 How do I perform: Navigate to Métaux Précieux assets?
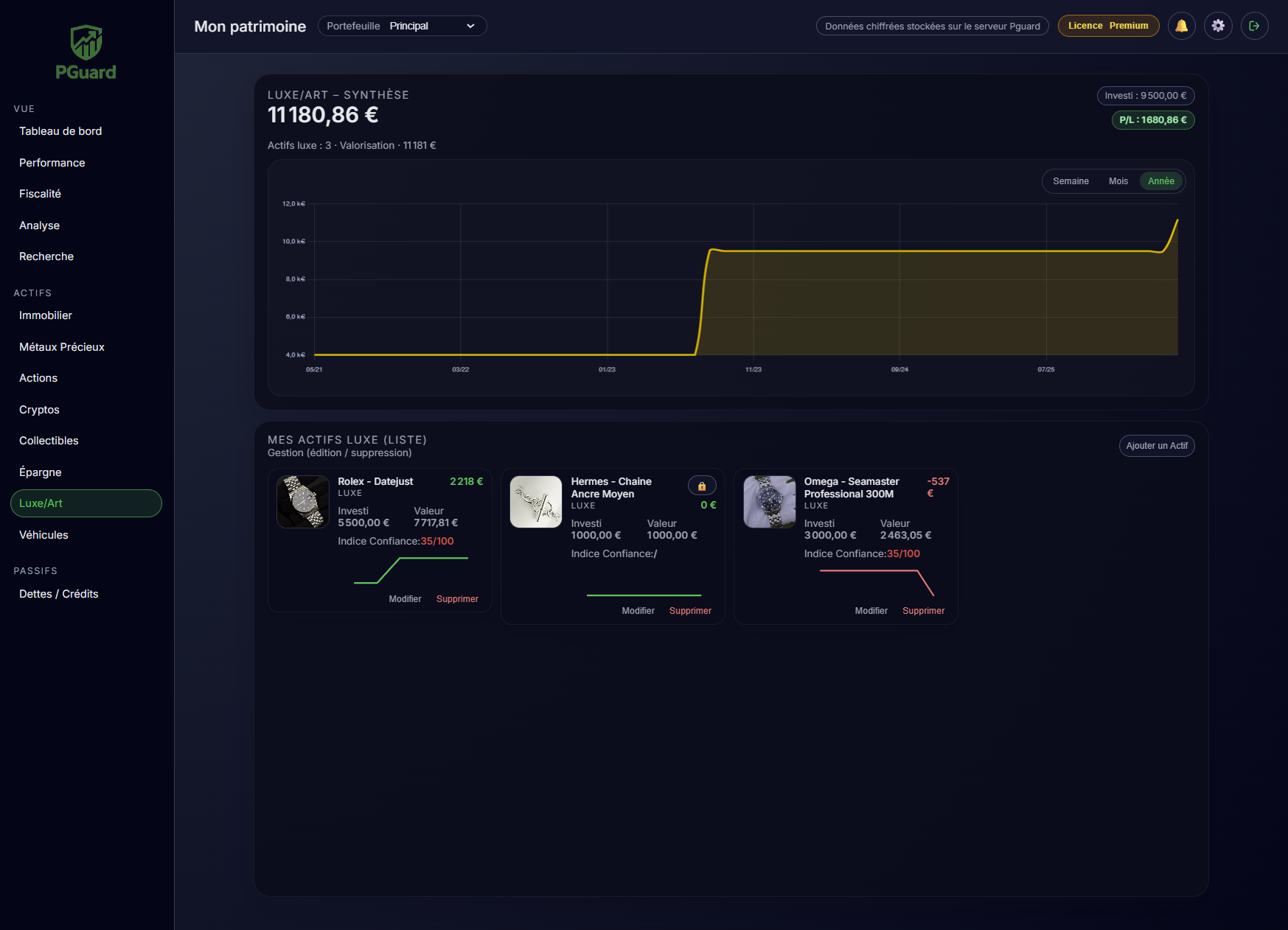[x=62, y=347]
